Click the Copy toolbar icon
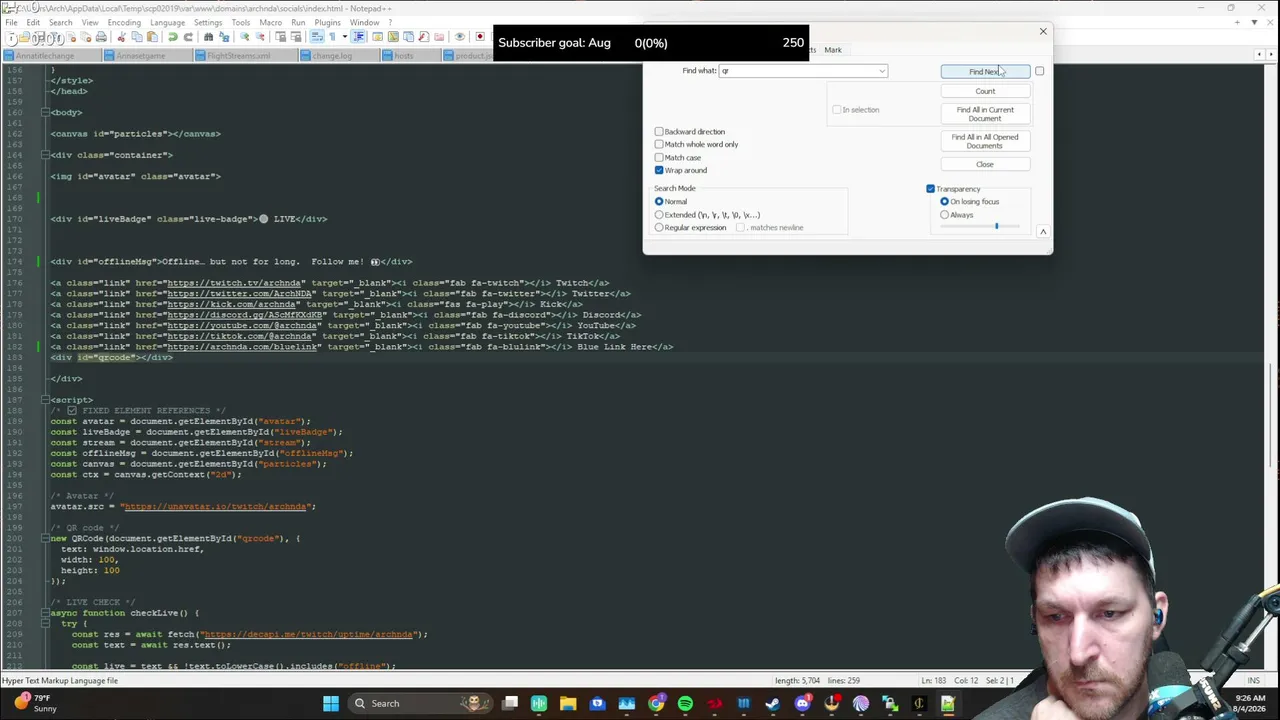Image resolution: width=1280 pixels, height=720 pixels. pos(136,37)
